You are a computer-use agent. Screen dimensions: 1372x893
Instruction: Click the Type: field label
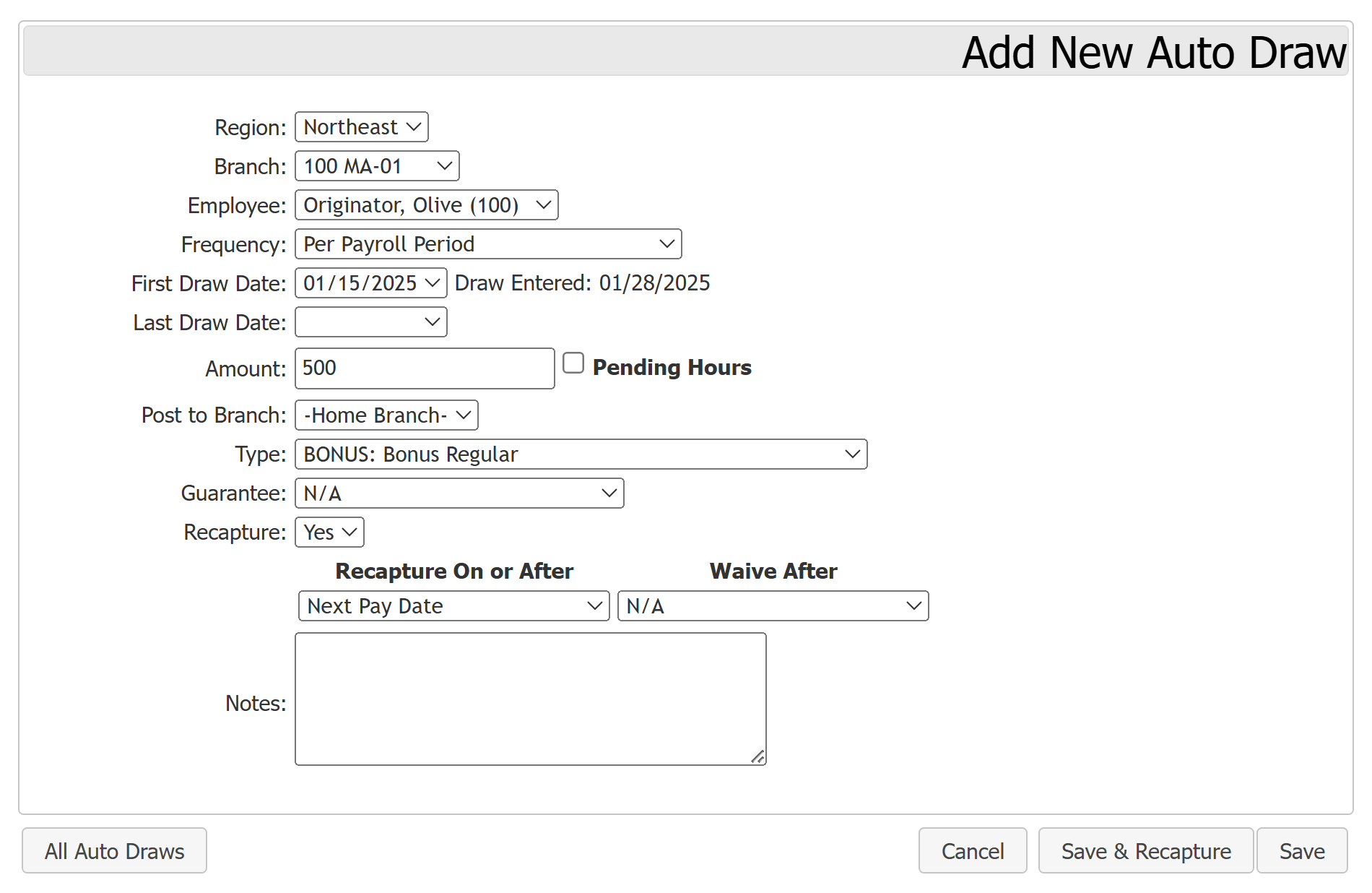tap(261, 454)
